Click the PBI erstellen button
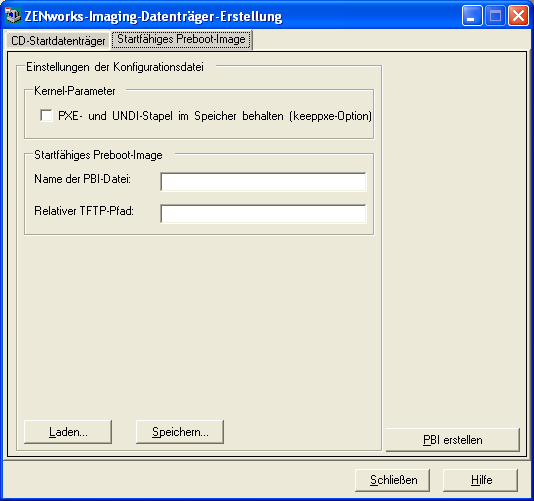Image resolution: width=534 pixels, height=501 pixels. click(x=453, y=440)
